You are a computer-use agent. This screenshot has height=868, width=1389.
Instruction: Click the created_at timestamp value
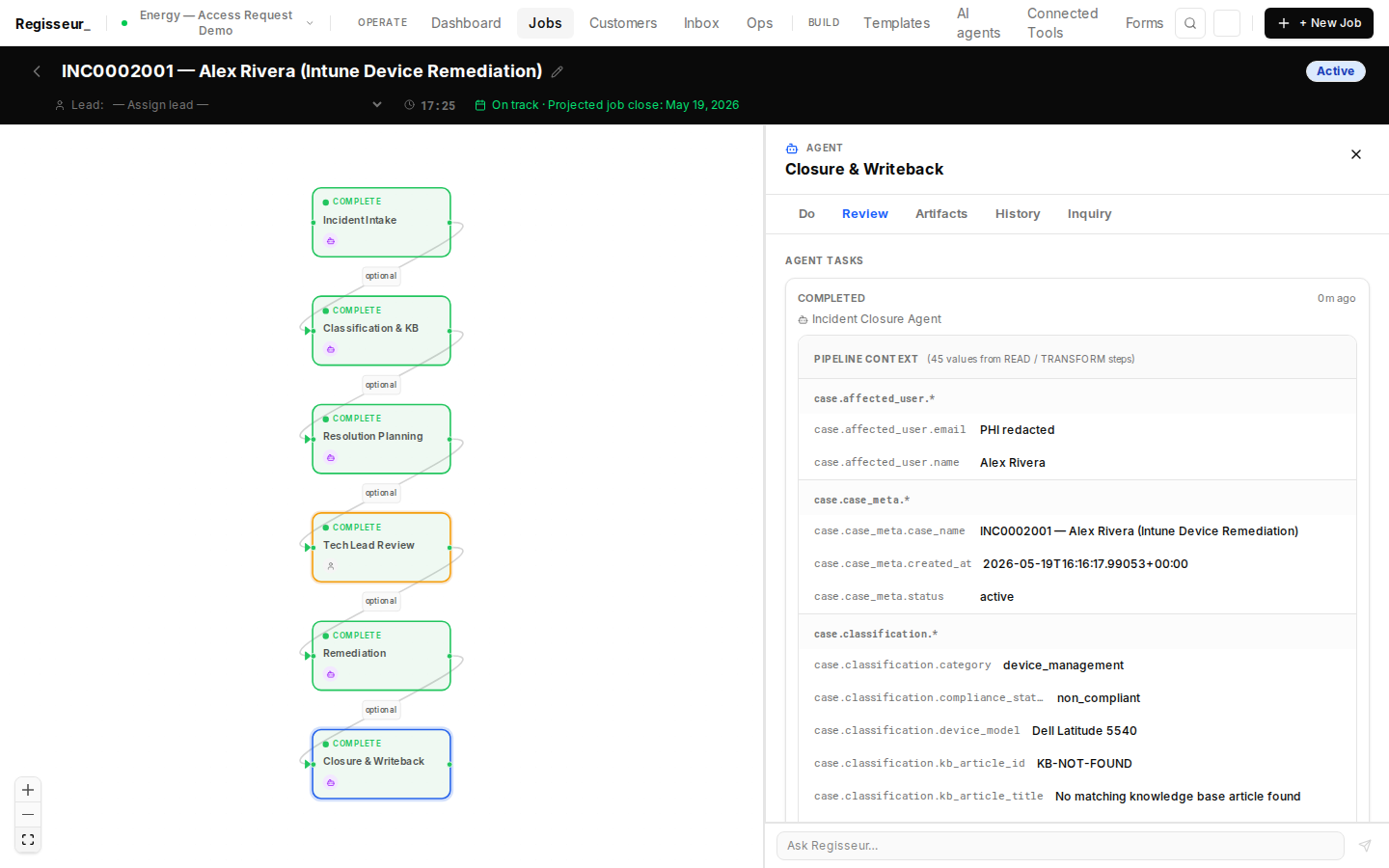click(x=1085, y=564)
